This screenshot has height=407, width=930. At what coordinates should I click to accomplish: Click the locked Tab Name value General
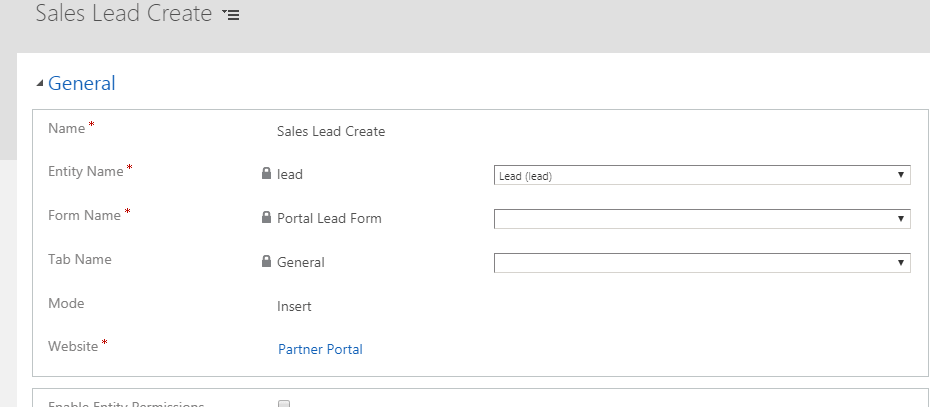click(x=301, y=262)
